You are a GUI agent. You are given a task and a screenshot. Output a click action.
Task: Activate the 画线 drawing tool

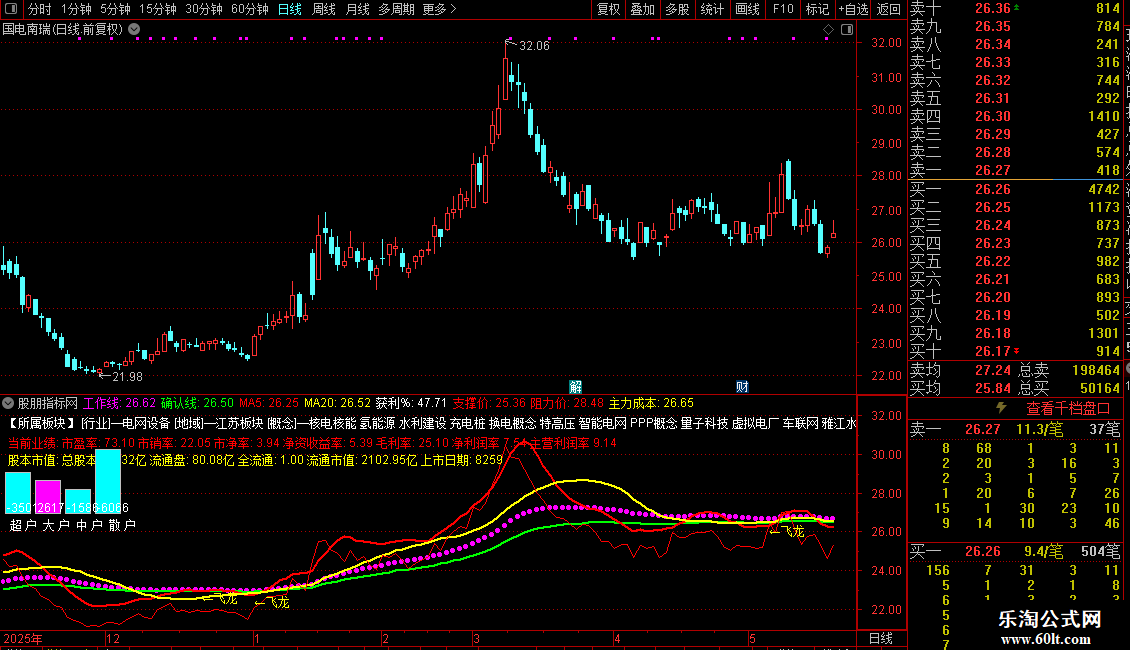coord(747,9)
